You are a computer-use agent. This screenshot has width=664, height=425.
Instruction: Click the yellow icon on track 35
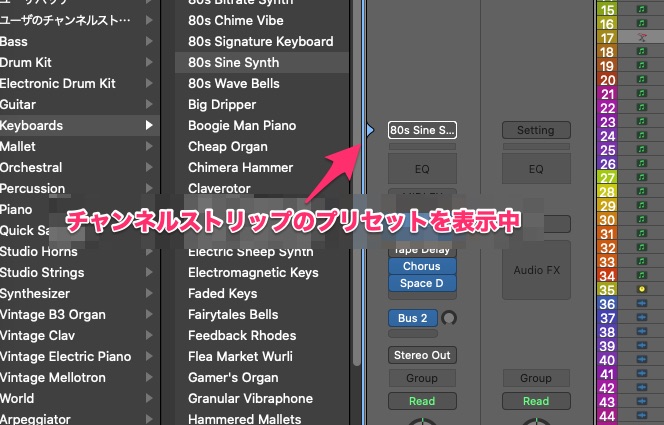(642, 289)
